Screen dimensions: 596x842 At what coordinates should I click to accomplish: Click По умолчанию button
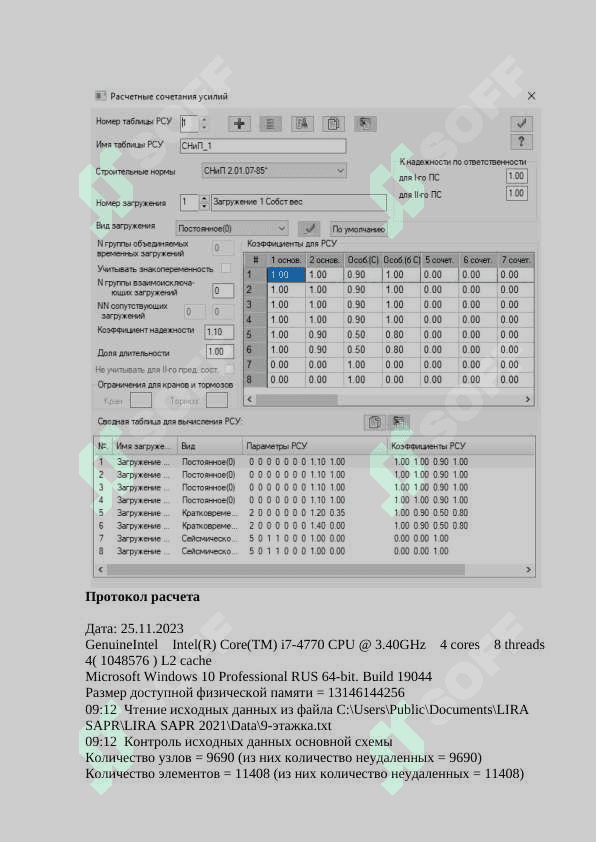click(x=358, y=229)
